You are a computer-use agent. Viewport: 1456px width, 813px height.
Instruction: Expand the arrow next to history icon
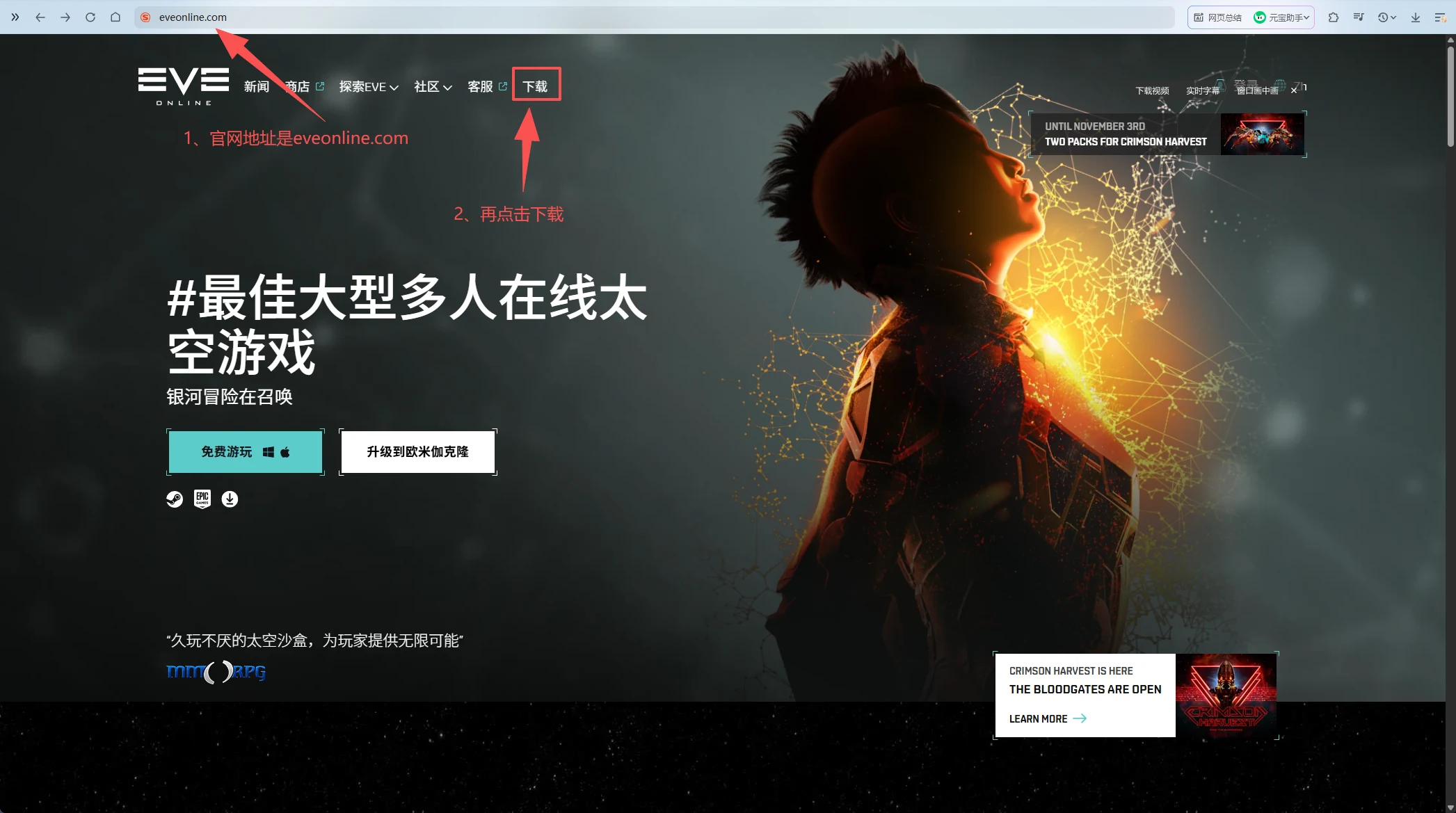pos(1393,17)
